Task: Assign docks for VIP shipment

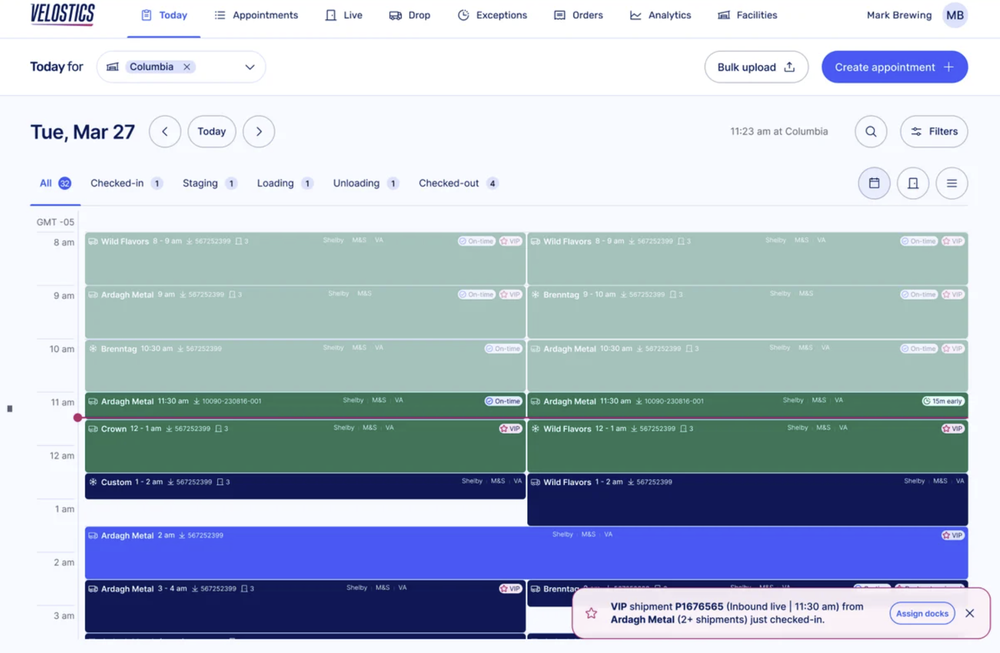Action: click(922, 614)
